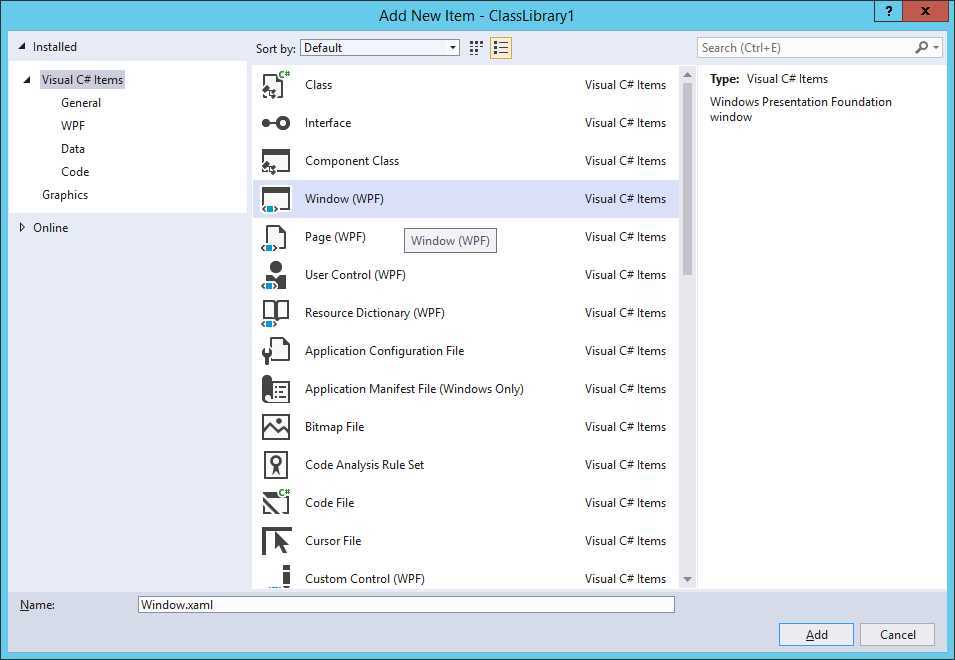Click the Code File label
The image size is (955, 660).
pos(329,503)
